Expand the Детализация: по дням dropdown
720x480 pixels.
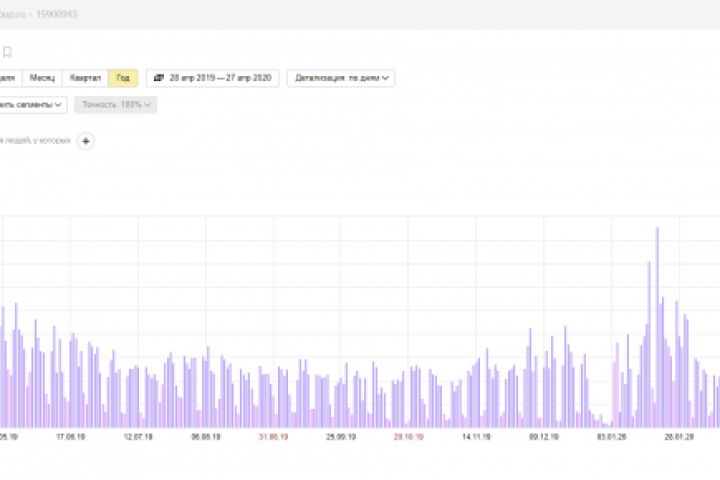click(x=341, y=78)
